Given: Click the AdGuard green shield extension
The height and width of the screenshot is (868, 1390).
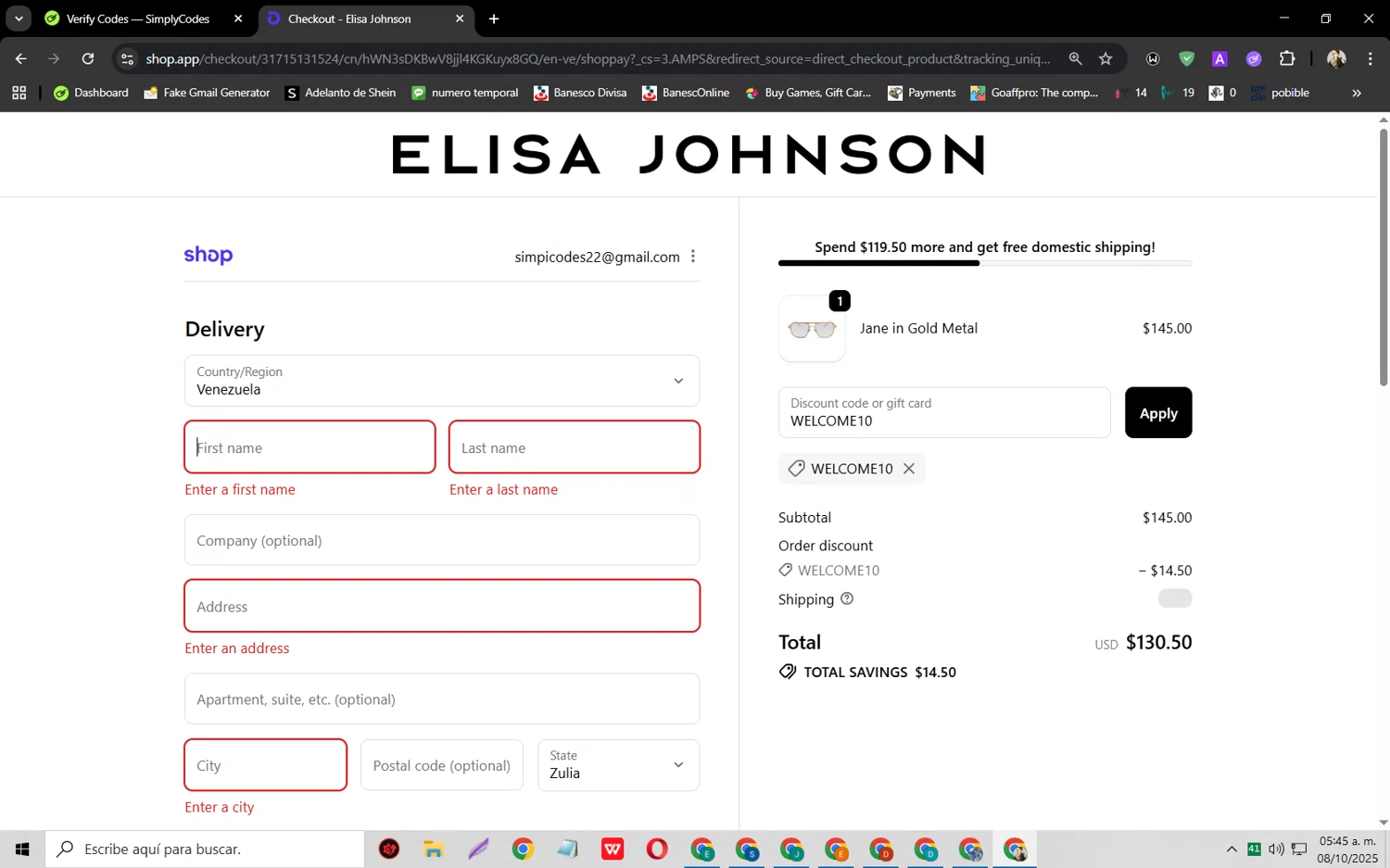Looking at the screenshot, I should pyautogui.click(x=1186, y=58).
